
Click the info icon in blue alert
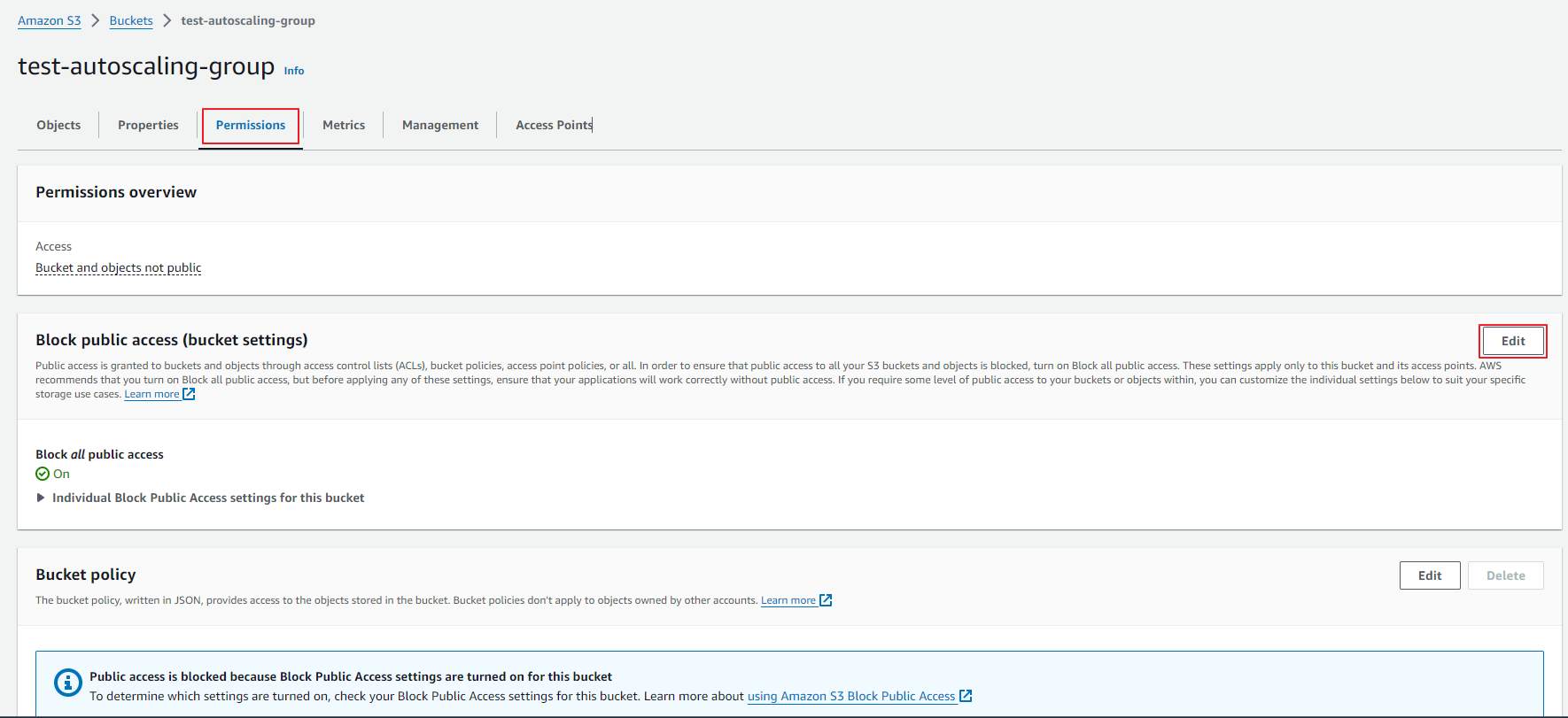tap(68, 683)
